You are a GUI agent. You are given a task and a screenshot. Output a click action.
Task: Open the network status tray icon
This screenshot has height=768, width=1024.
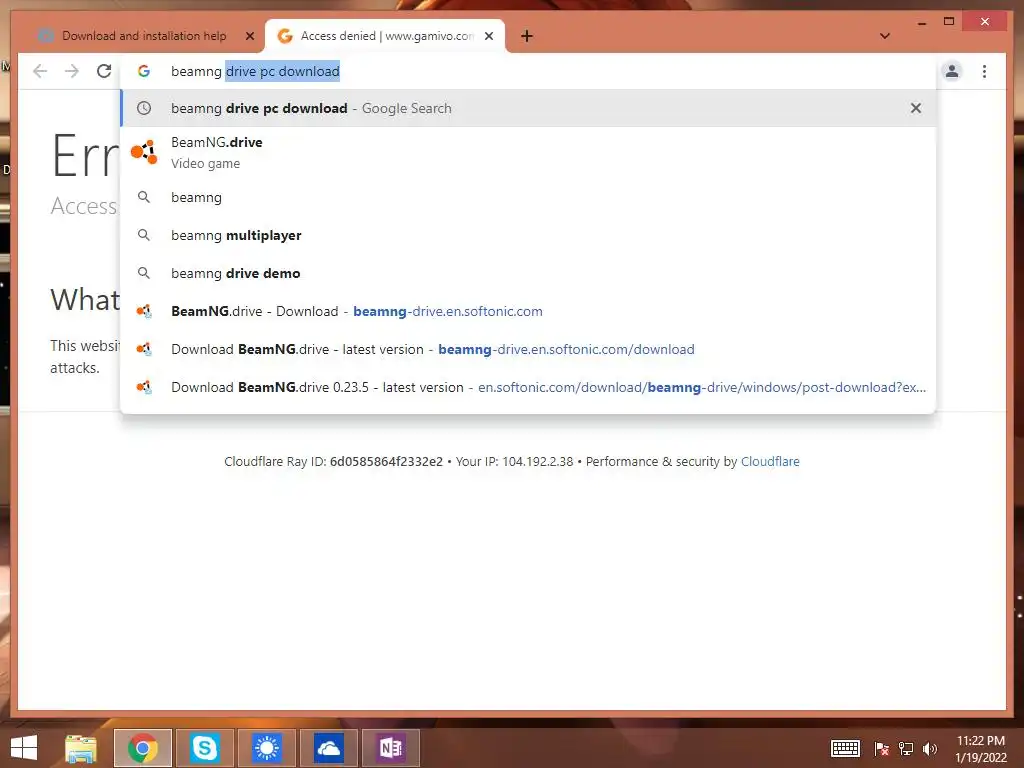906,749
